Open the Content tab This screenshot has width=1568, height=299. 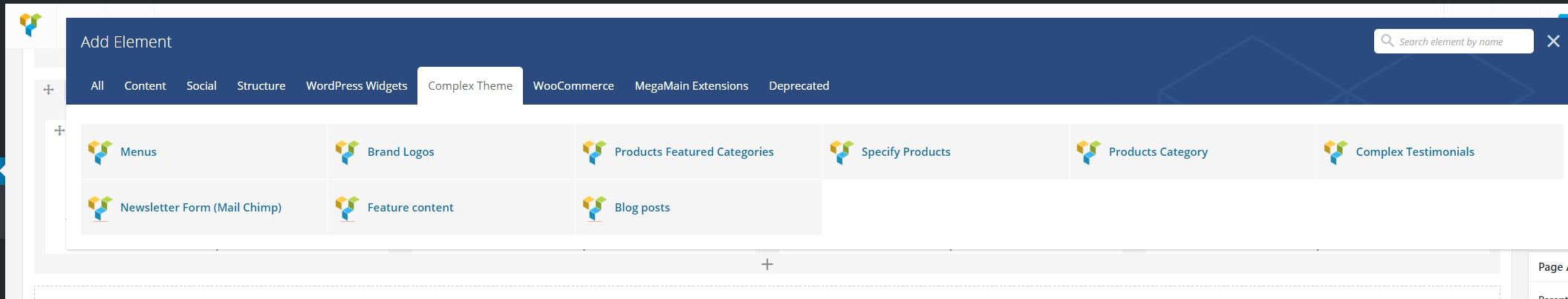145,86
